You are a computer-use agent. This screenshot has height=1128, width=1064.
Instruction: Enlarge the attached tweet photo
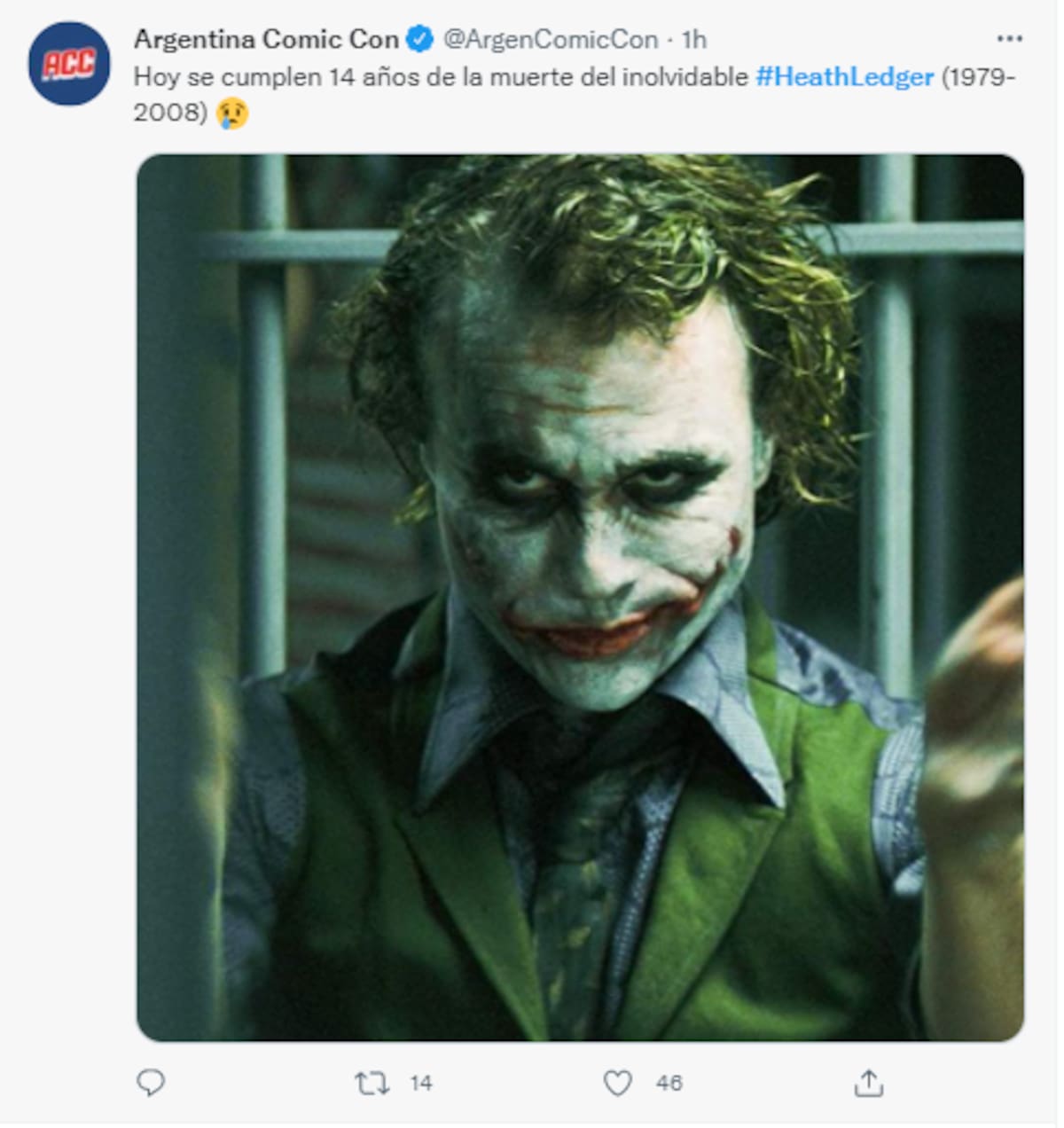(580, 597)
